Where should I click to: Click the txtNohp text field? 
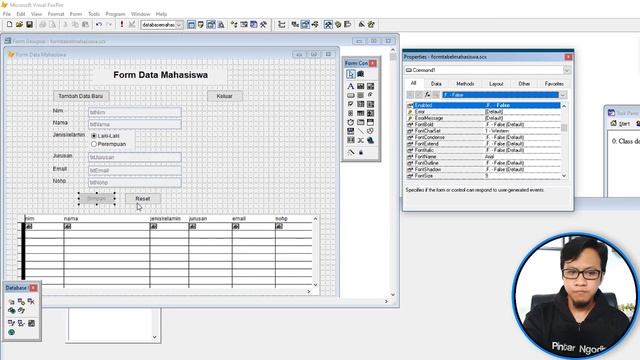tap(135, 182)
